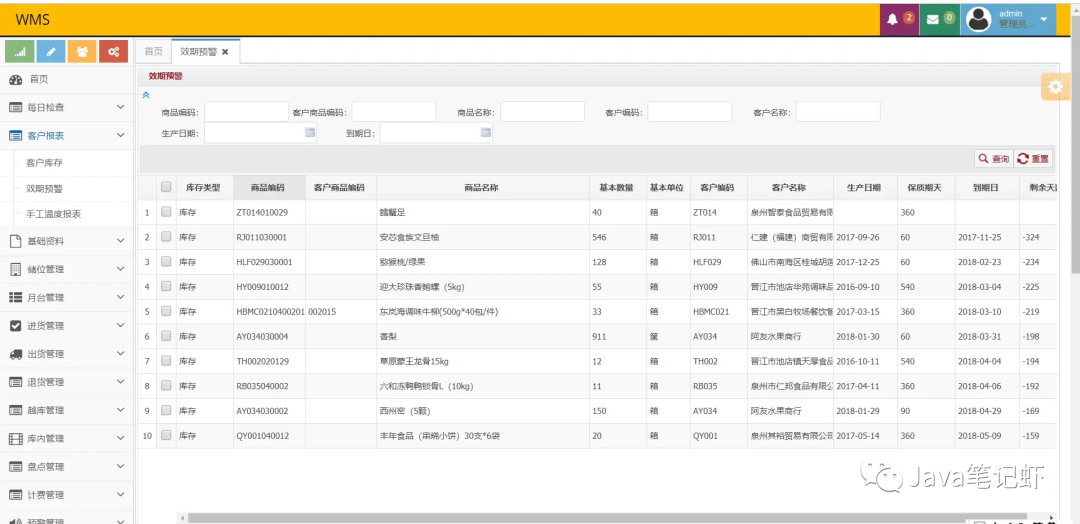
Task: Open the 生产日期 calendar picker icon
Action: (309, 133)
